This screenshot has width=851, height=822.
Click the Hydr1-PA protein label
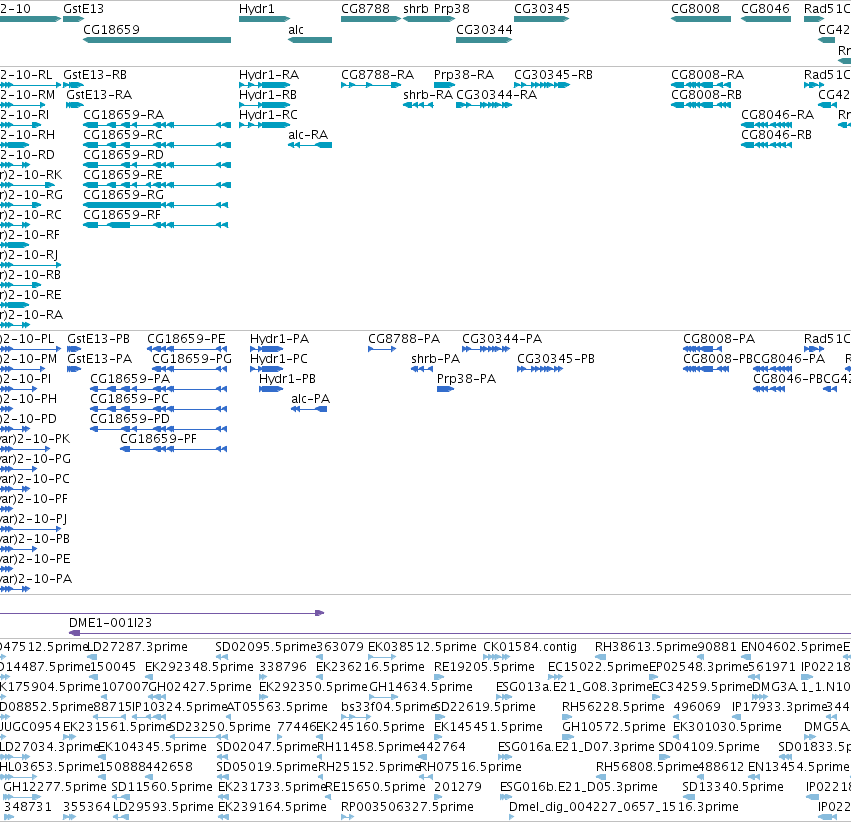[279, 339]
